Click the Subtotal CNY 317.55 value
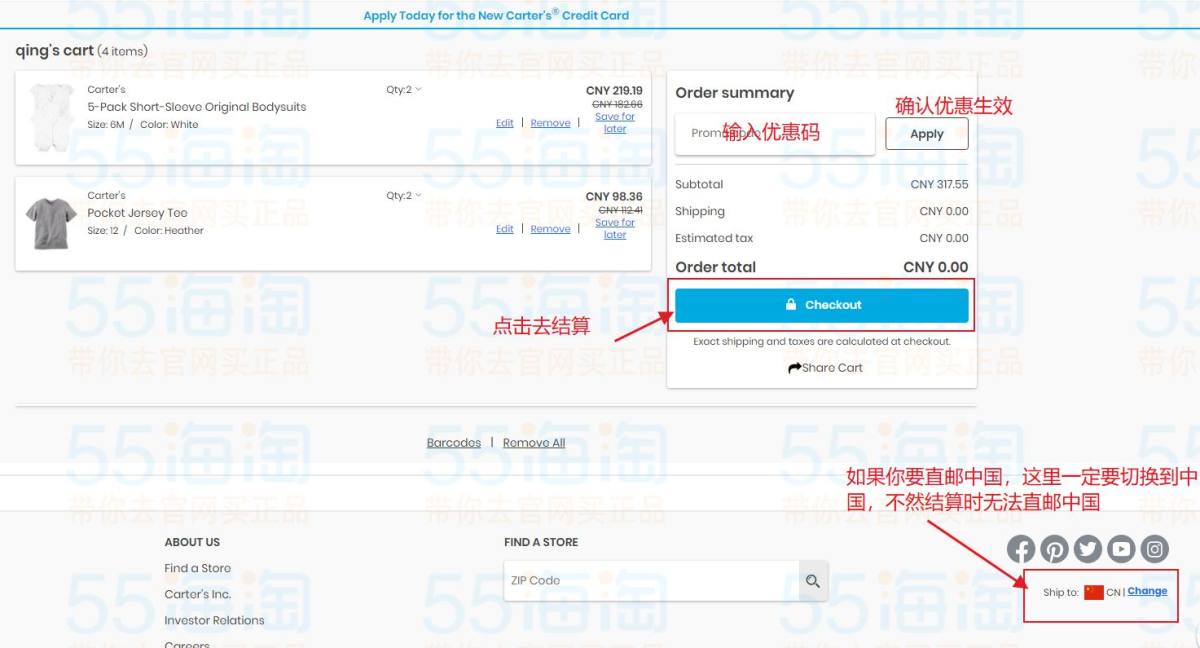Screen dimensions: 1200x648 939,185
